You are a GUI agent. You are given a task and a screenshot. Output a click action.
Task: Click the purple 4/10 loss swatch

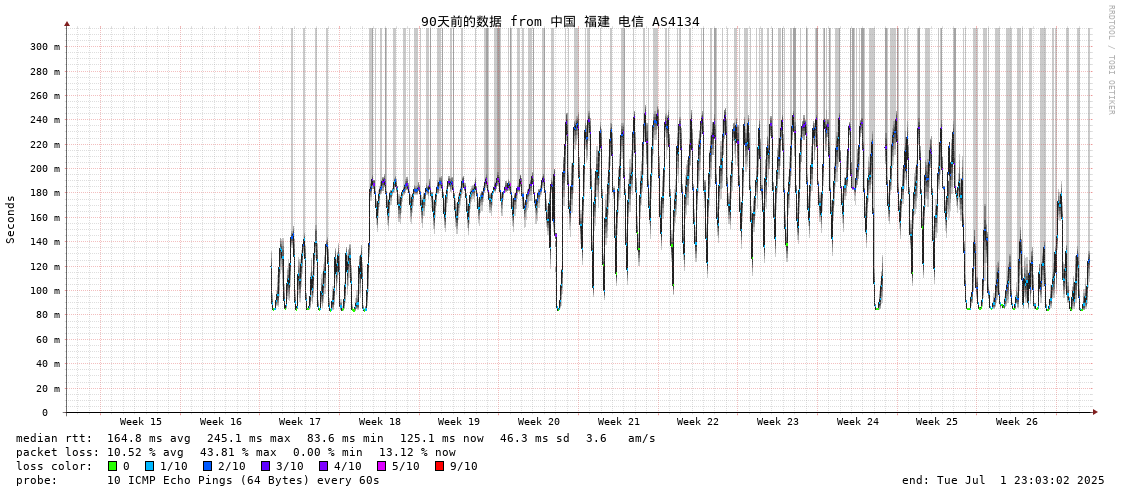[x=323, y=466]
